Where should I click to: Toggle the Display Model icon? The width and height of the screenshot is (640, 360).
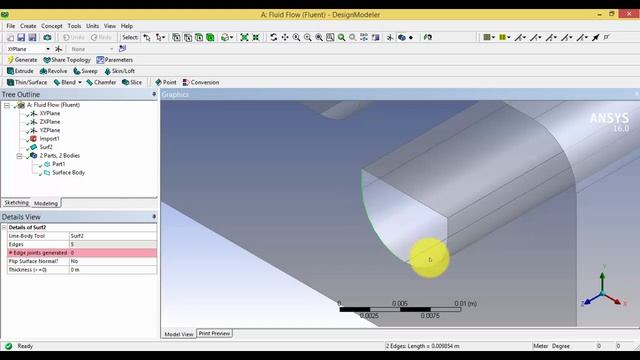click(x=402, y=38)
